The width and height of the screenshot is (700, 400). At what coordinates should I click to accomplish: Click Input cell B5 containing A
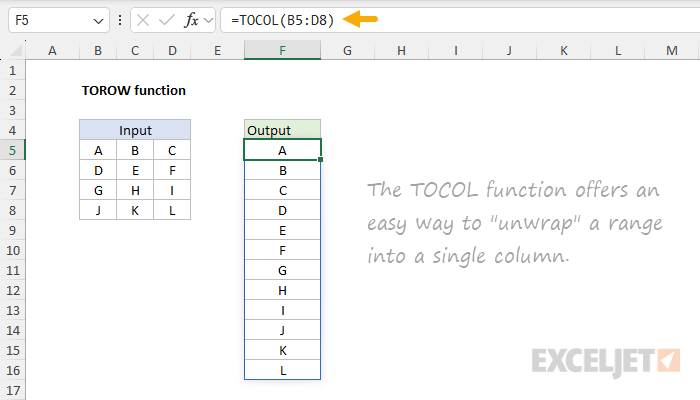(98, 150)
